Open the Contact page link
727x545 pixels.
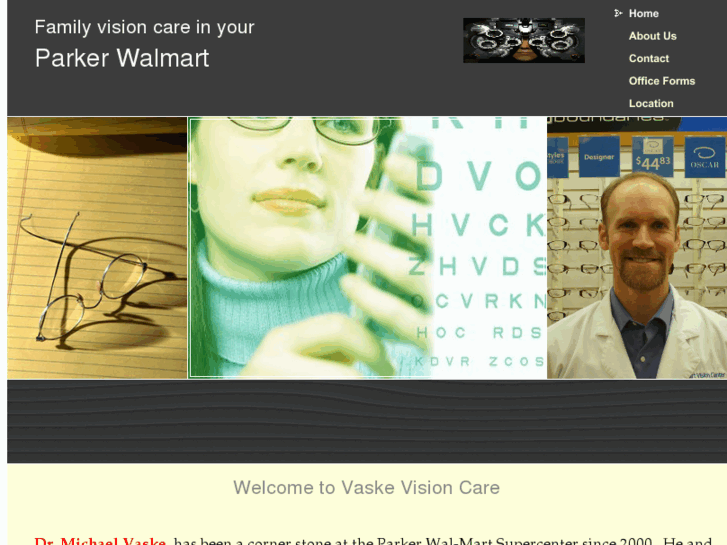click(x=649, y=58)
